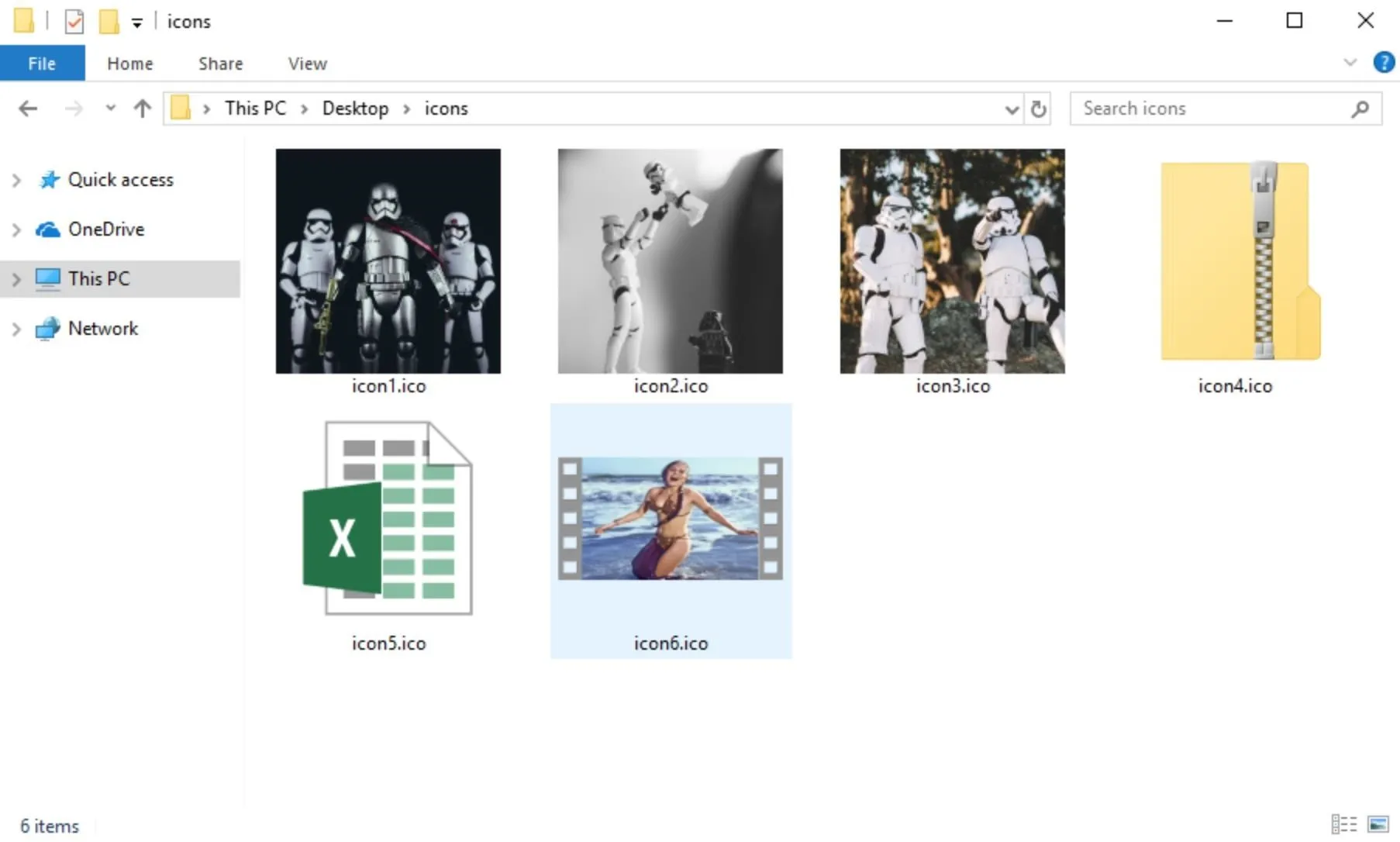
Task: Select the icon4.ico zip folder file
Action: pos(1235,271)
